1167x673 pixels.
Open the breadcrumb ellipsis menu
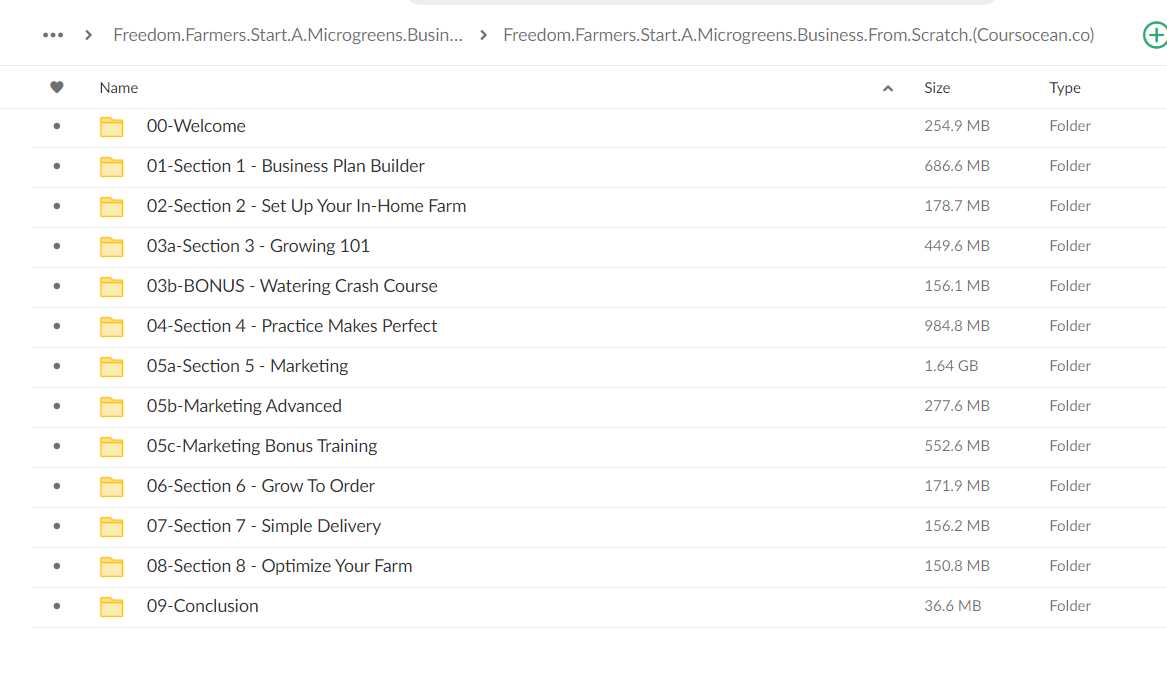tap(53, 35)
